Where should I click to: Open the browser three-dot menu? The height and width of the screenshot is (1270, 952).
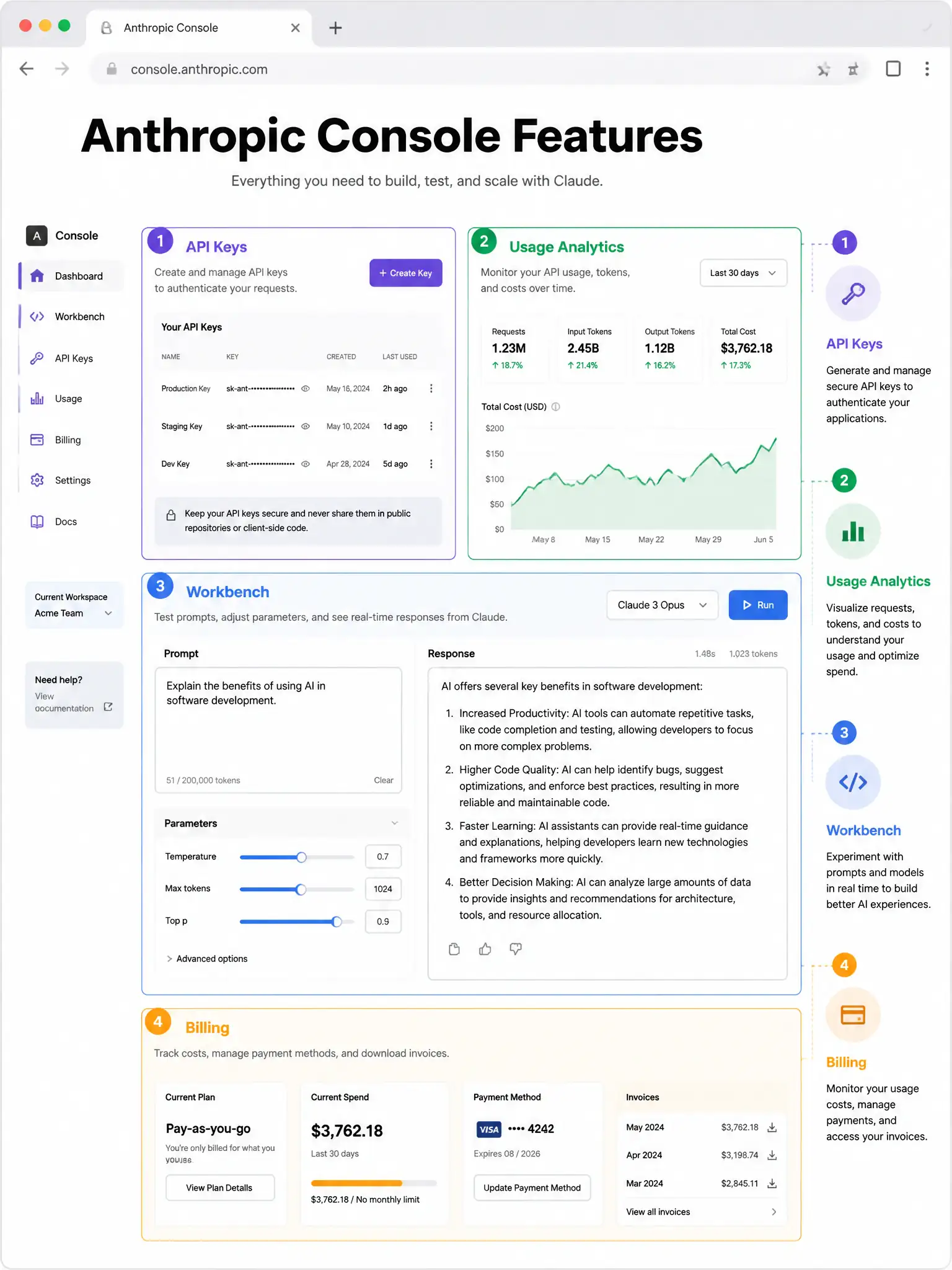coord(927,69)
